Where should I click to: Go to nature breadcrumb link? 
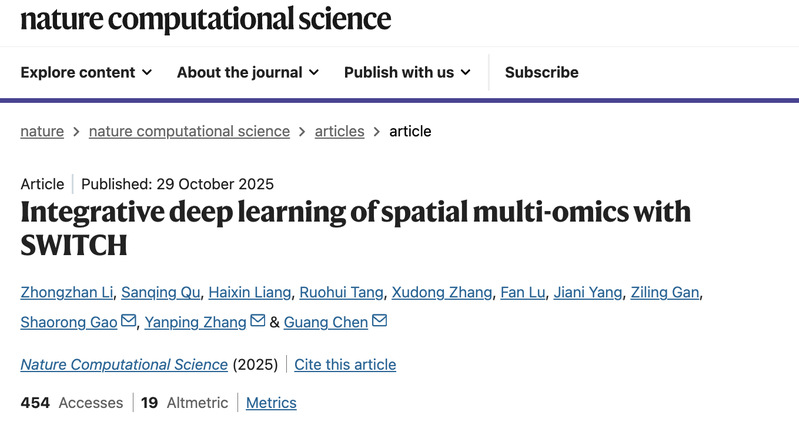pyautogui.click(x=42, y=131)
